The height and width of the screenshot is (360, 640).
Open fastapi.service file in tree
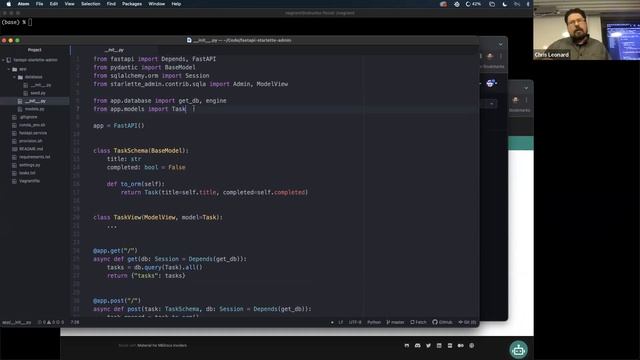tap(33, 133)
